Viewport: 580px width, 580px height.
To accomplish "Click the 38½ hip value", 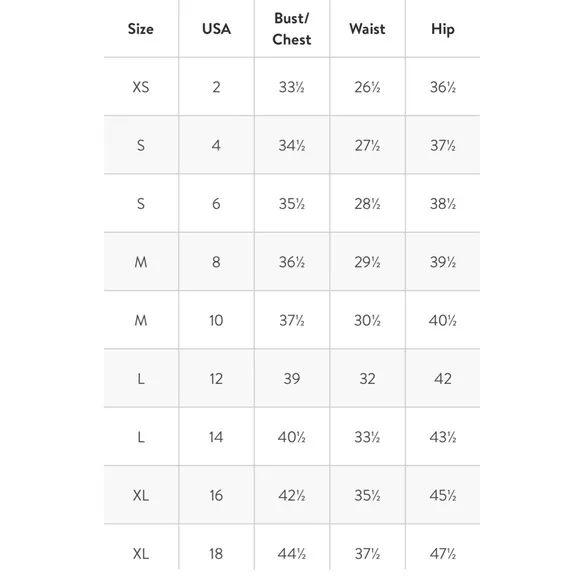I will tap(443, 204).
